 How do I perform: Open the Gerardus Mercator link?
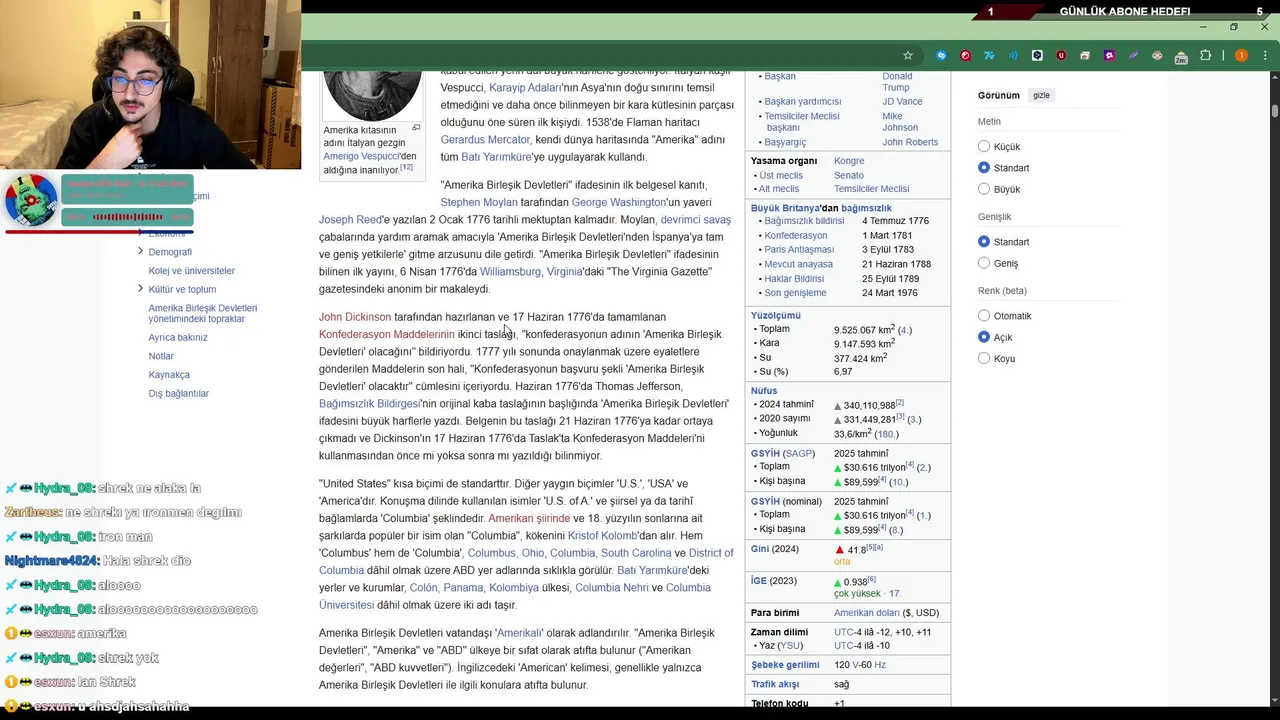485,140
